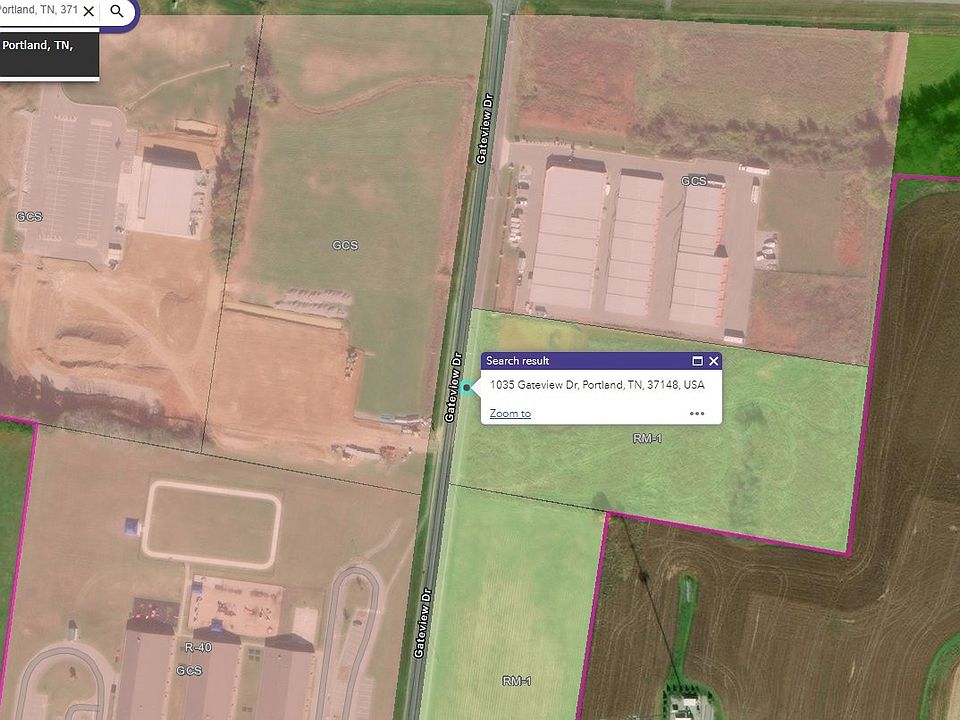Viewport: 960px width, 720px height.
Task: Click the oval running track on the map
Action: [x=212, y=525]
